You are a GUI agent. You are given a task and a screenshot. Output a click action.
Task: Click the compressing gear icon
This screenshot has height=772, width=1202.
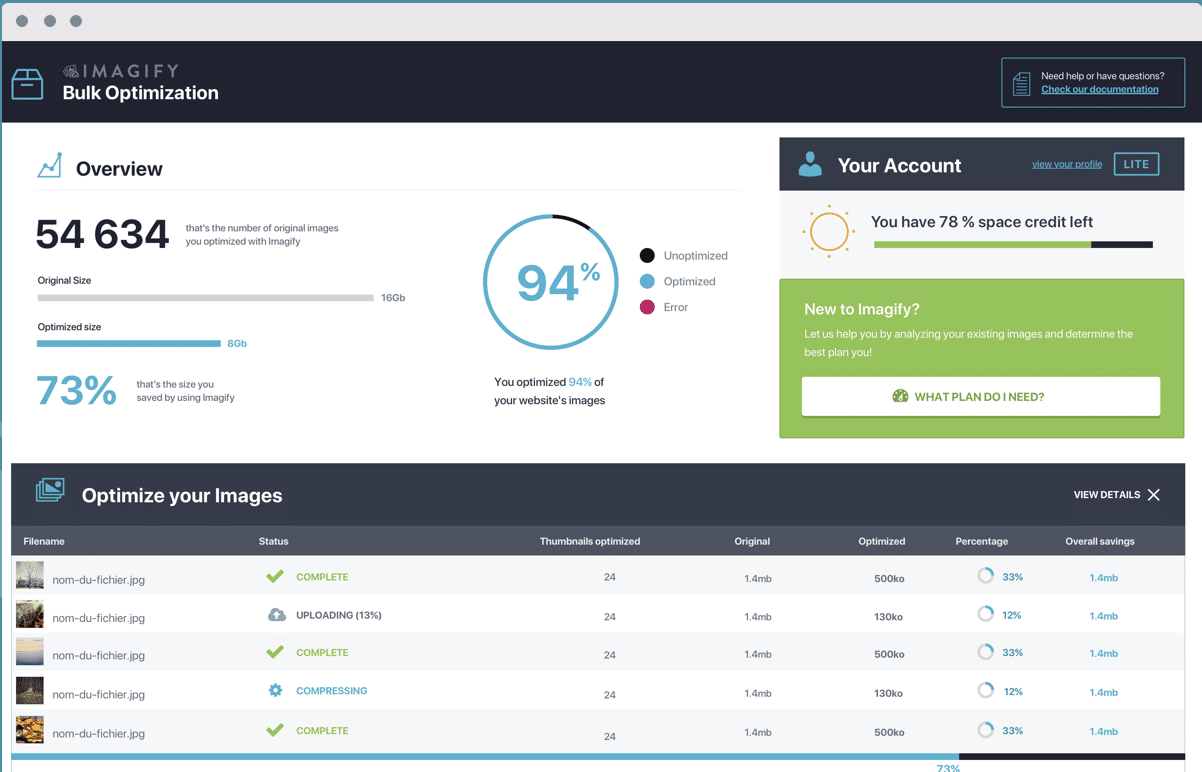(x=275, y=690)
